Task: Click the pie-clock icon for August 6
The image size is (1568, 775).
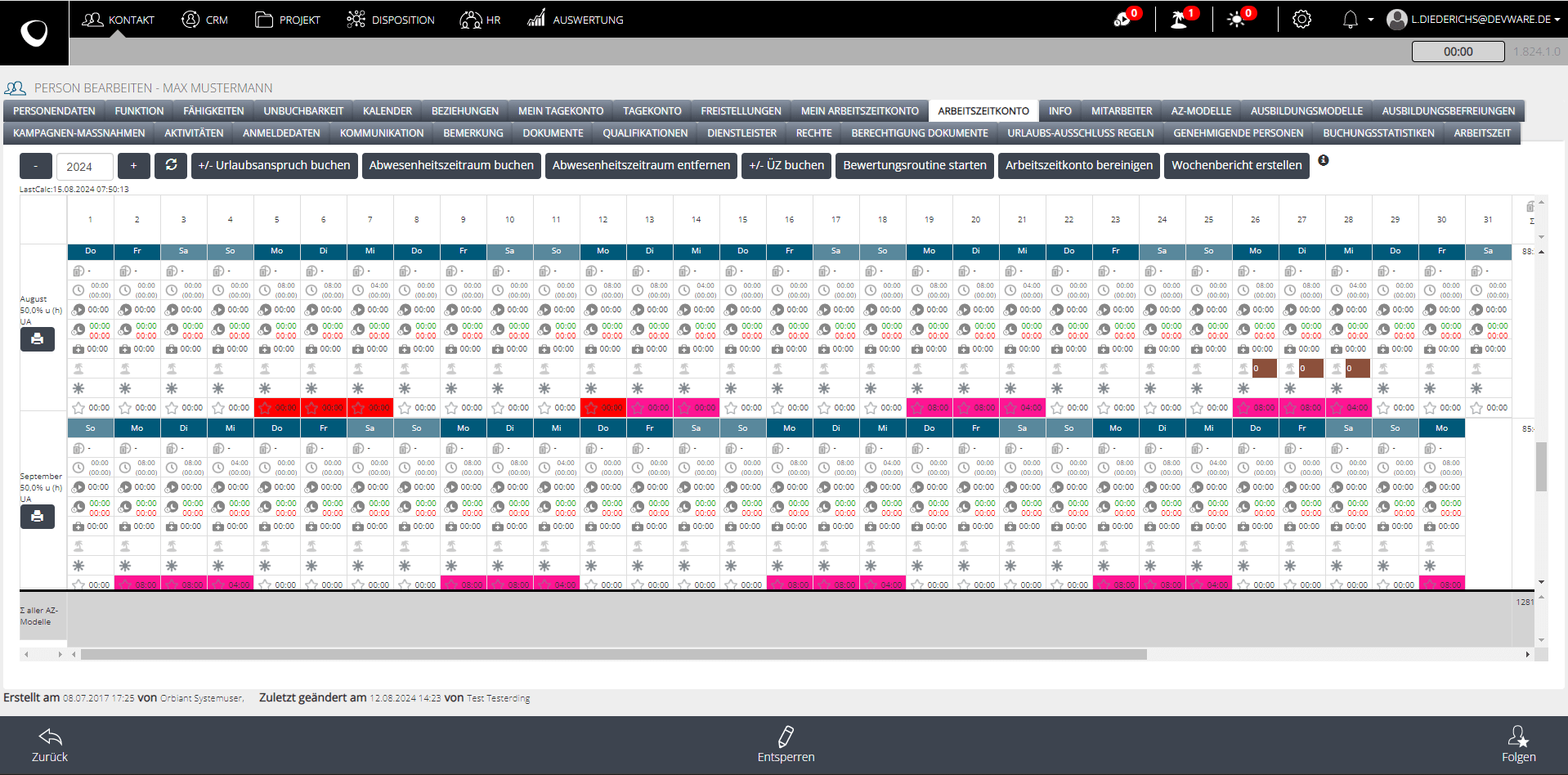Action: coord(311,329)
